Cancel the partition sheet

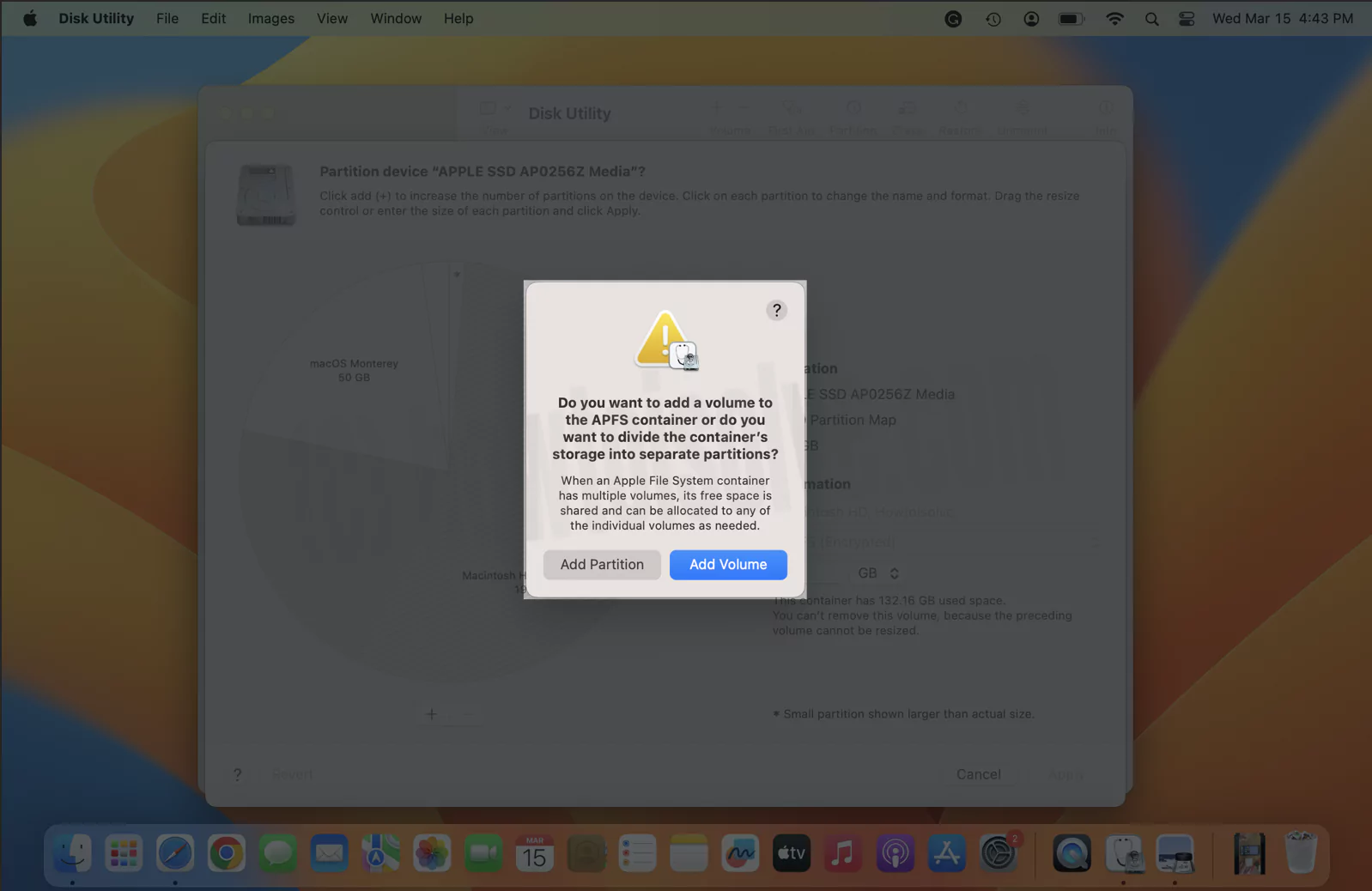(979, 774)
